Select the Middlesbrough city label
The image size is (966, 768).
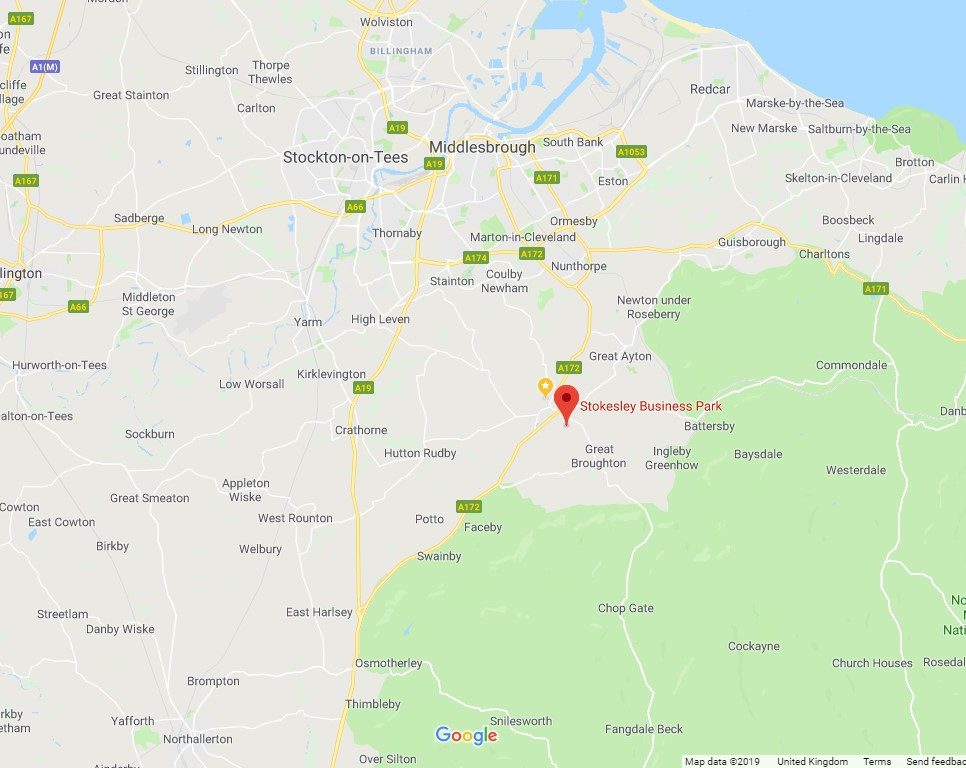click(482, 147)
